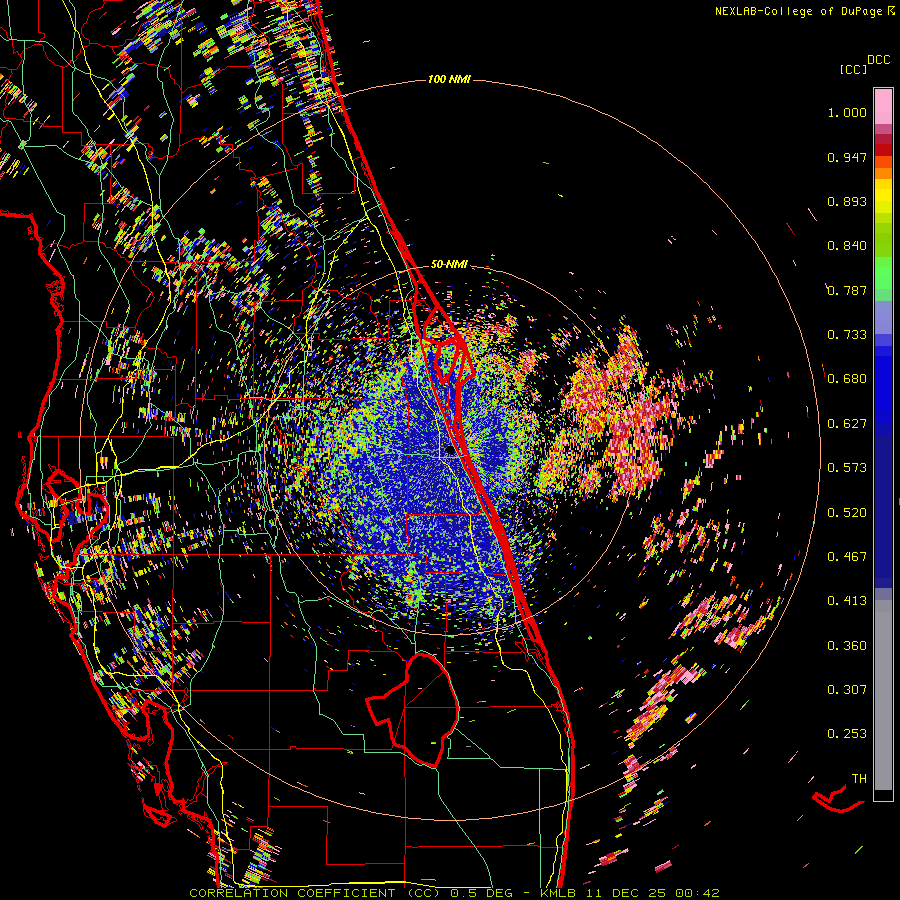The image size is (900, 900).
Task: Click the KMLB radar site dot at the map center
Action: click(451, 451)
